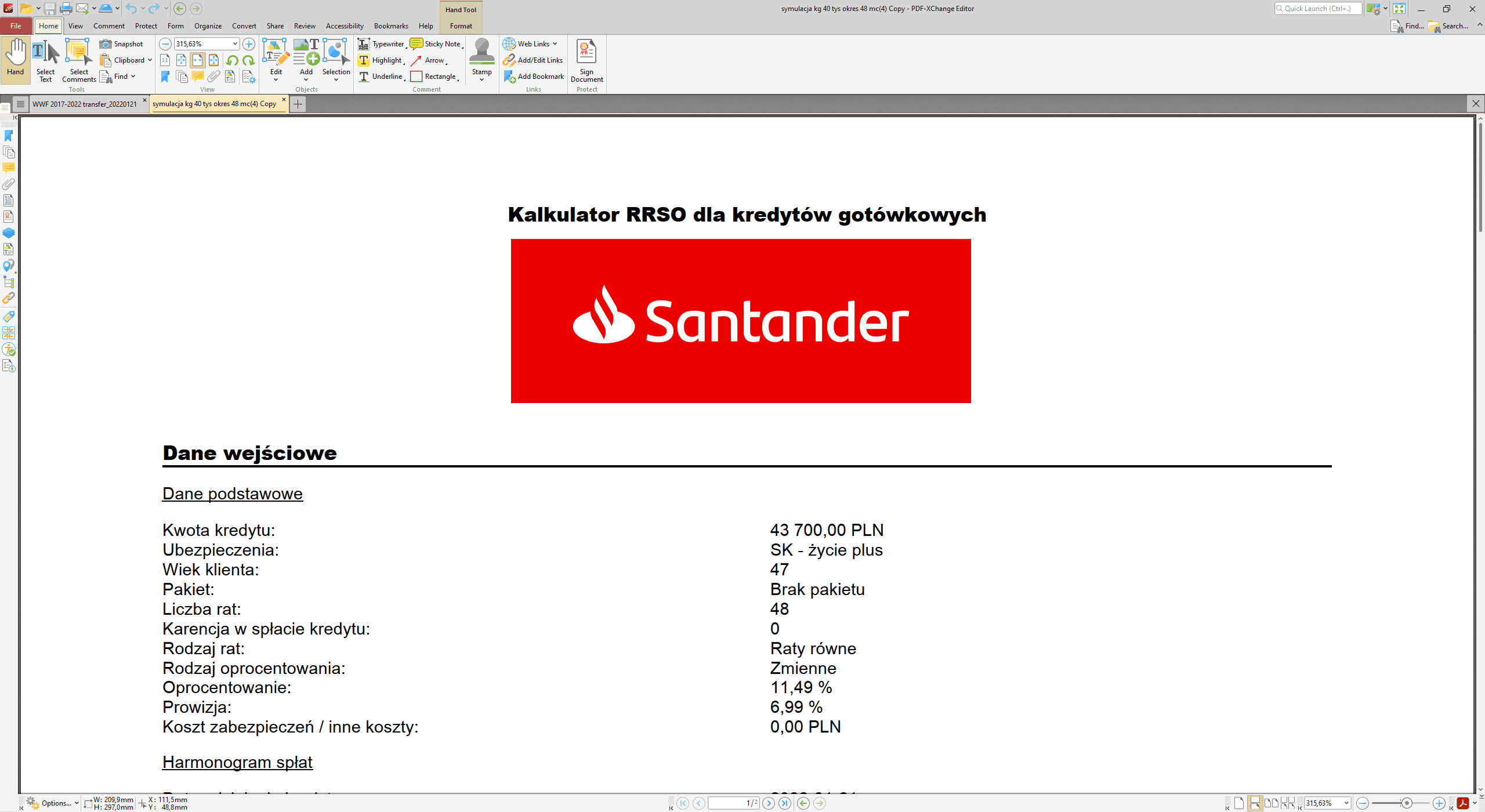
Task: Open status bar zoom level dropdown
Action: [x=1346, y=803]
